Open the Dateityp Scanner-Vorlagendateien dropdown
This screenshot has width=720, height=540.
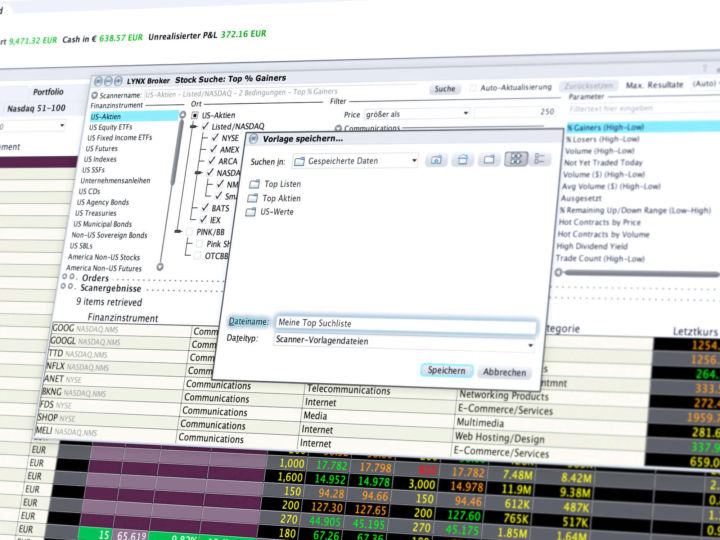(x=405, y=342)
